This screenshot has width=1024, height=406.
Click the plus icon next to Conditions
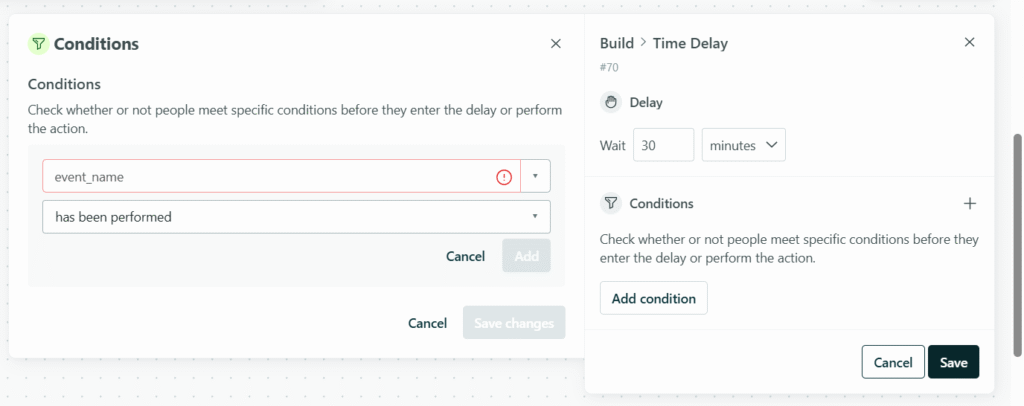(969, 203)
